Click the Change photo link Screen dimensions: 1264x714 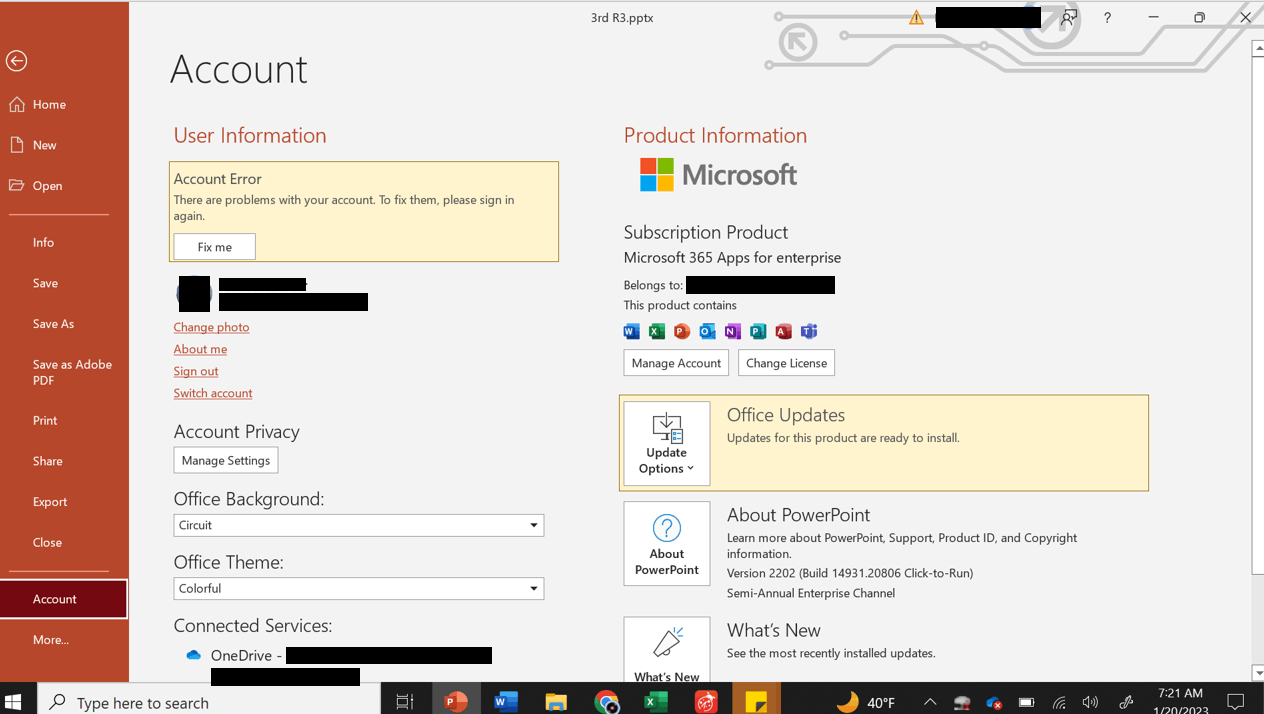[x=211, y=327]
